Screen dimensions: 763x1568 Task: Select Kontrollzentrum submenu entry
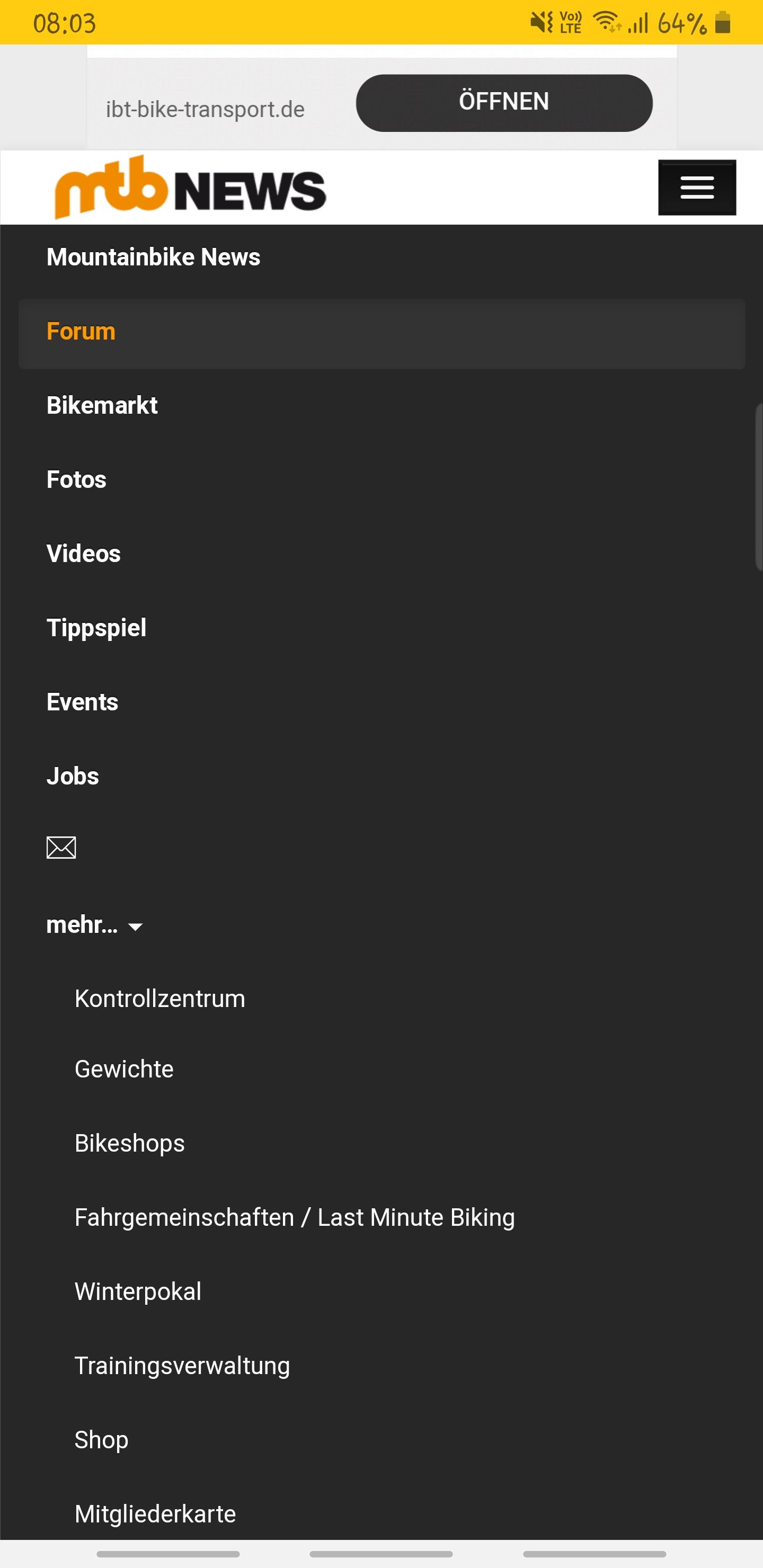[159, 999]
